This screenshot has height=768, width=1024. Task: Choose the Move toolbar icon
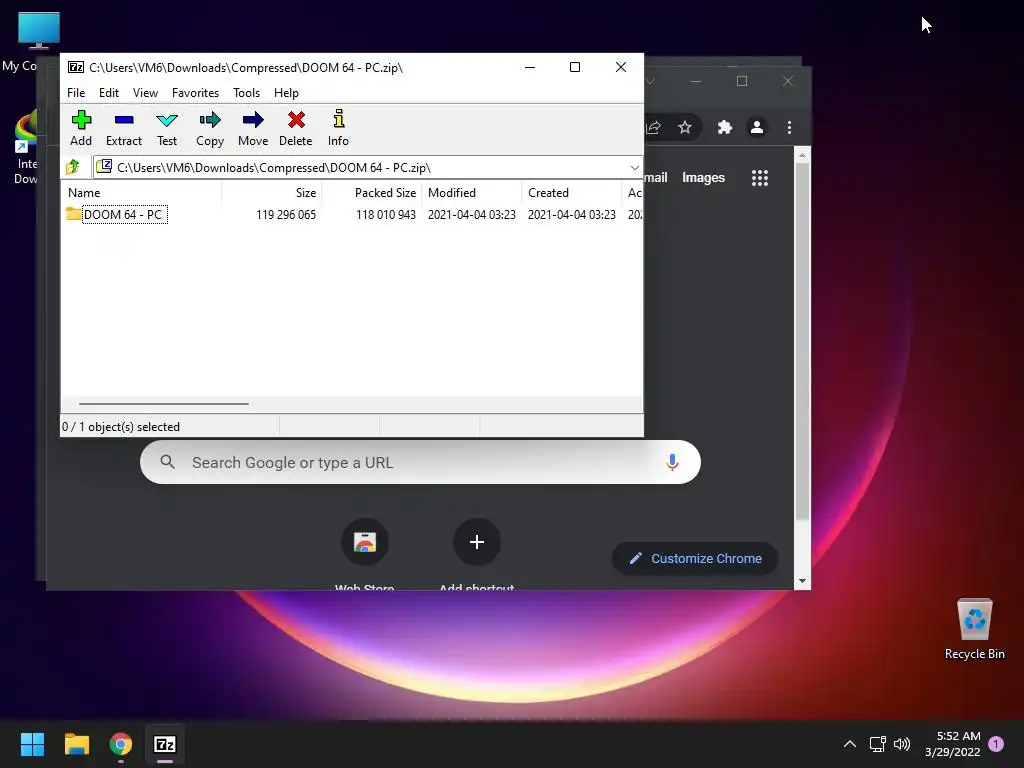[253, 128]
